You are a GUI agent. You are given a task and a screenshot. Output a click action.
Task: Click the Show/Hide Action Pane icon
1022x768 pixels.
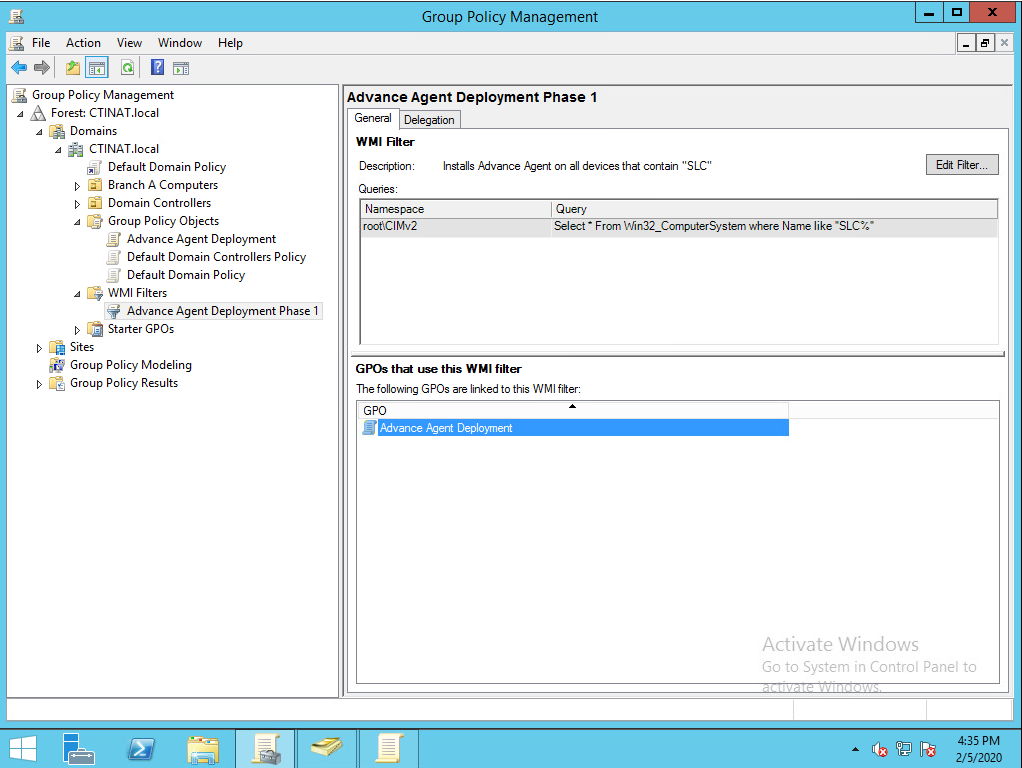[181, 67]
